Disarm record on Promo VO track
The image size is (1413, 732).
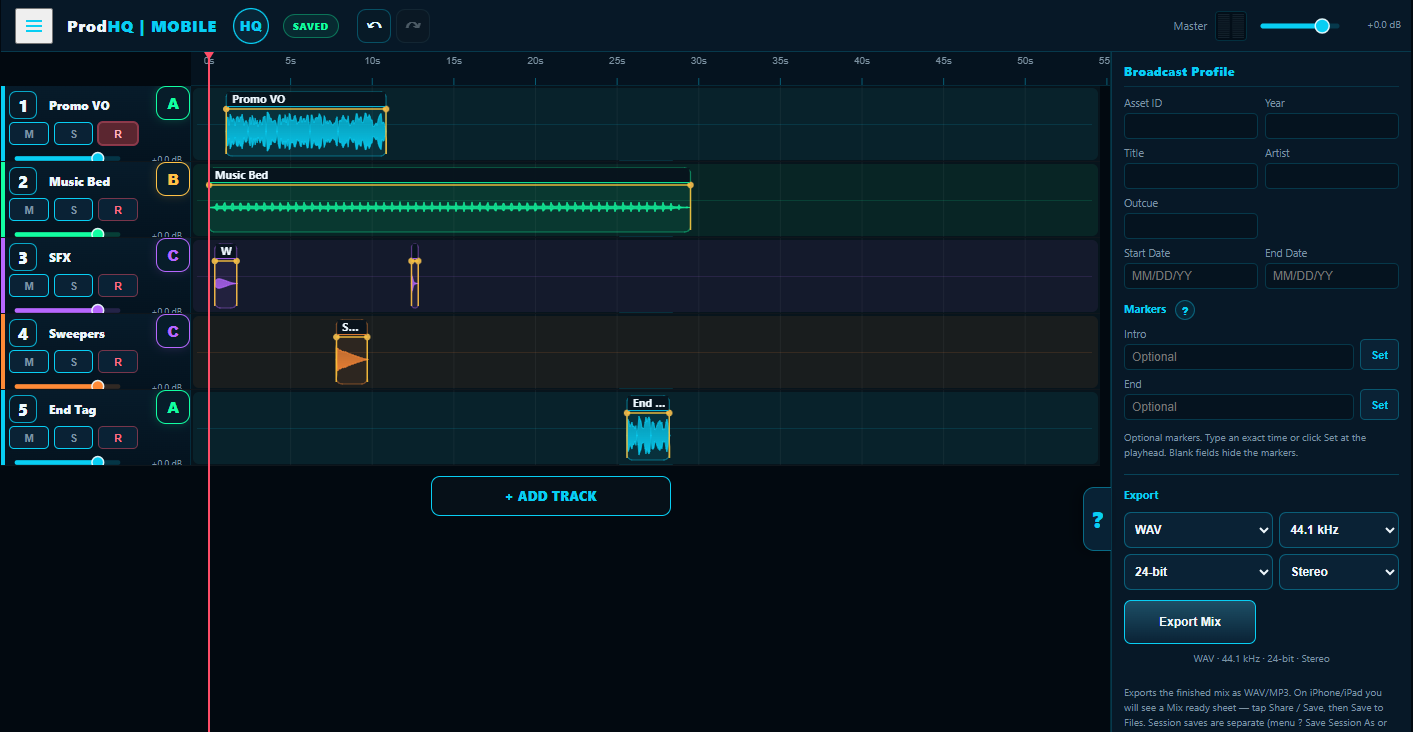coord(118,134)
